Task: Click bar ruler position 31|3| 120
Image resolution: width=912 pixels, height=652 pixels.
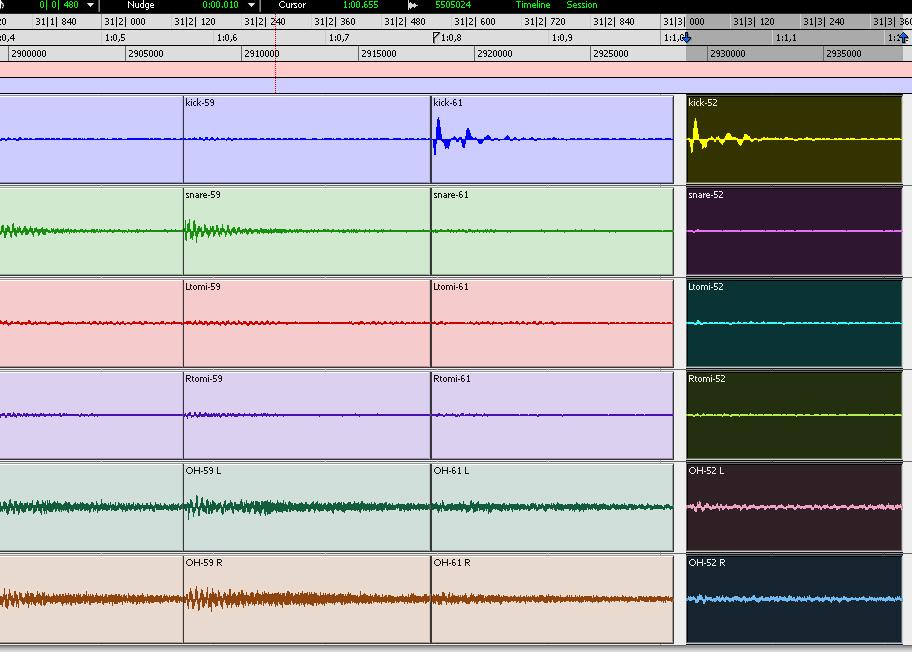Action: click(x=754, y=22)
